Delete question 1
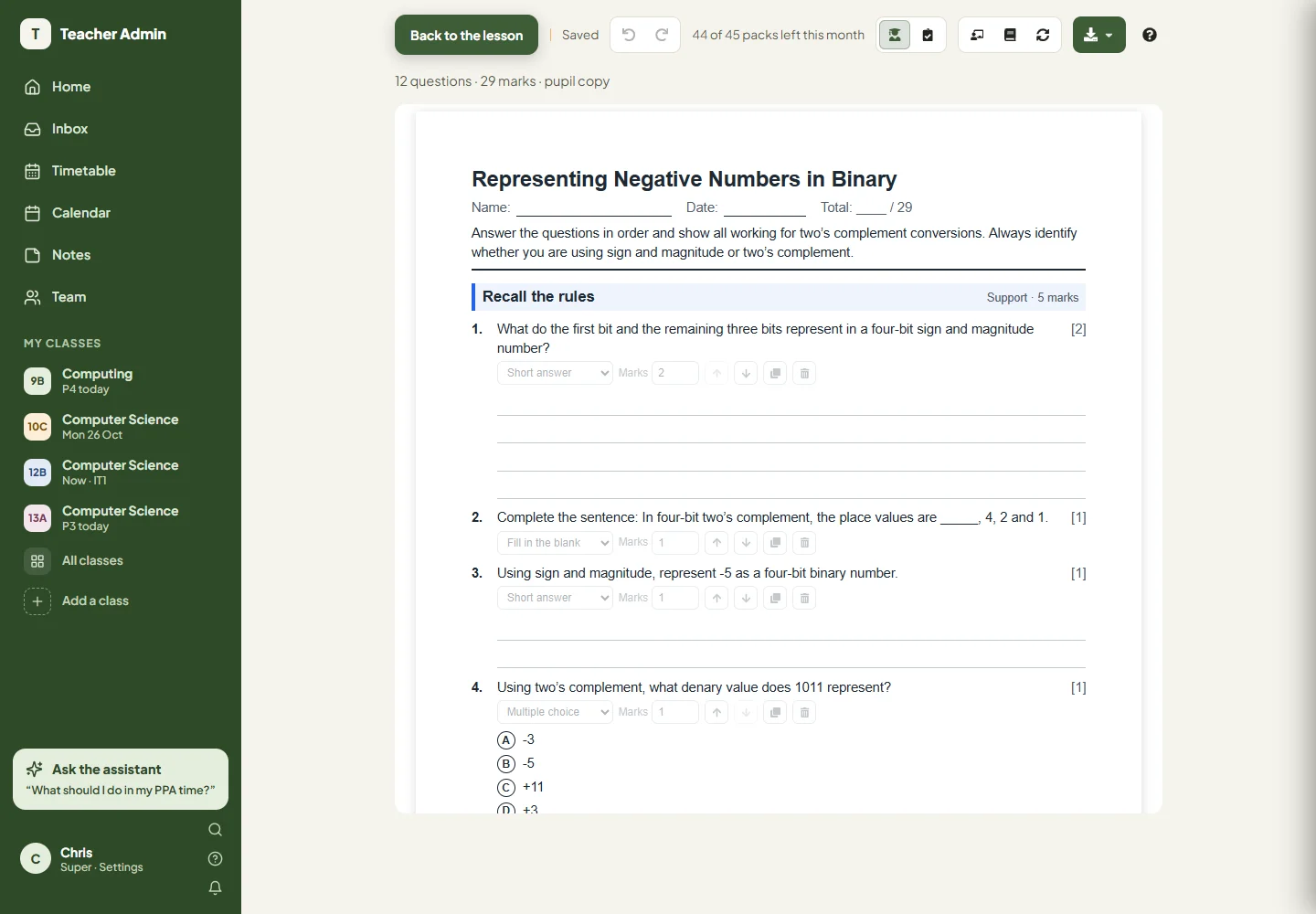Image resolution: width=1316 pixels, height=914 pixels. (x=804, y=373)
